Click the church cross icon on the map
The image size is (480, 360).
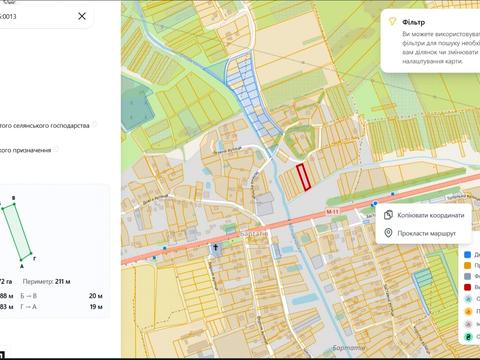pyautogui.click(x=216, y=248)
